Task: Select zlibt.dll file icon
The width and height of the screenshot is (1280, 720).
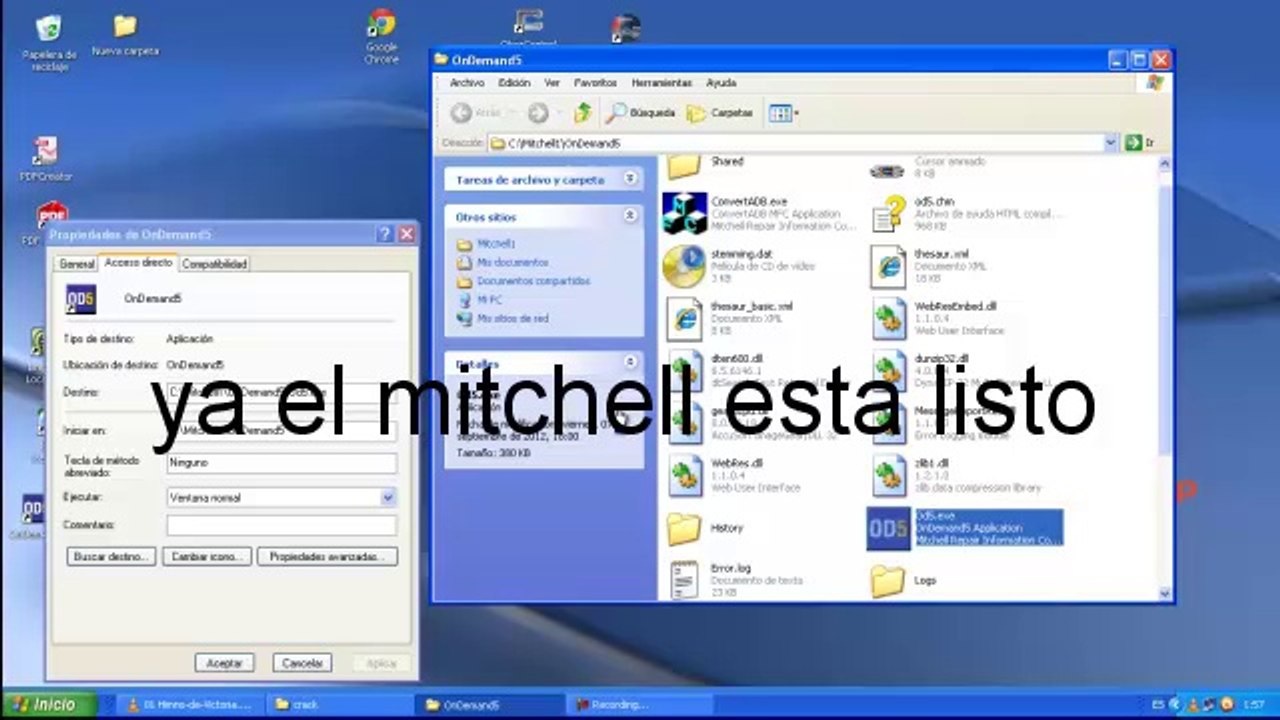Action: tap(888, 475)
